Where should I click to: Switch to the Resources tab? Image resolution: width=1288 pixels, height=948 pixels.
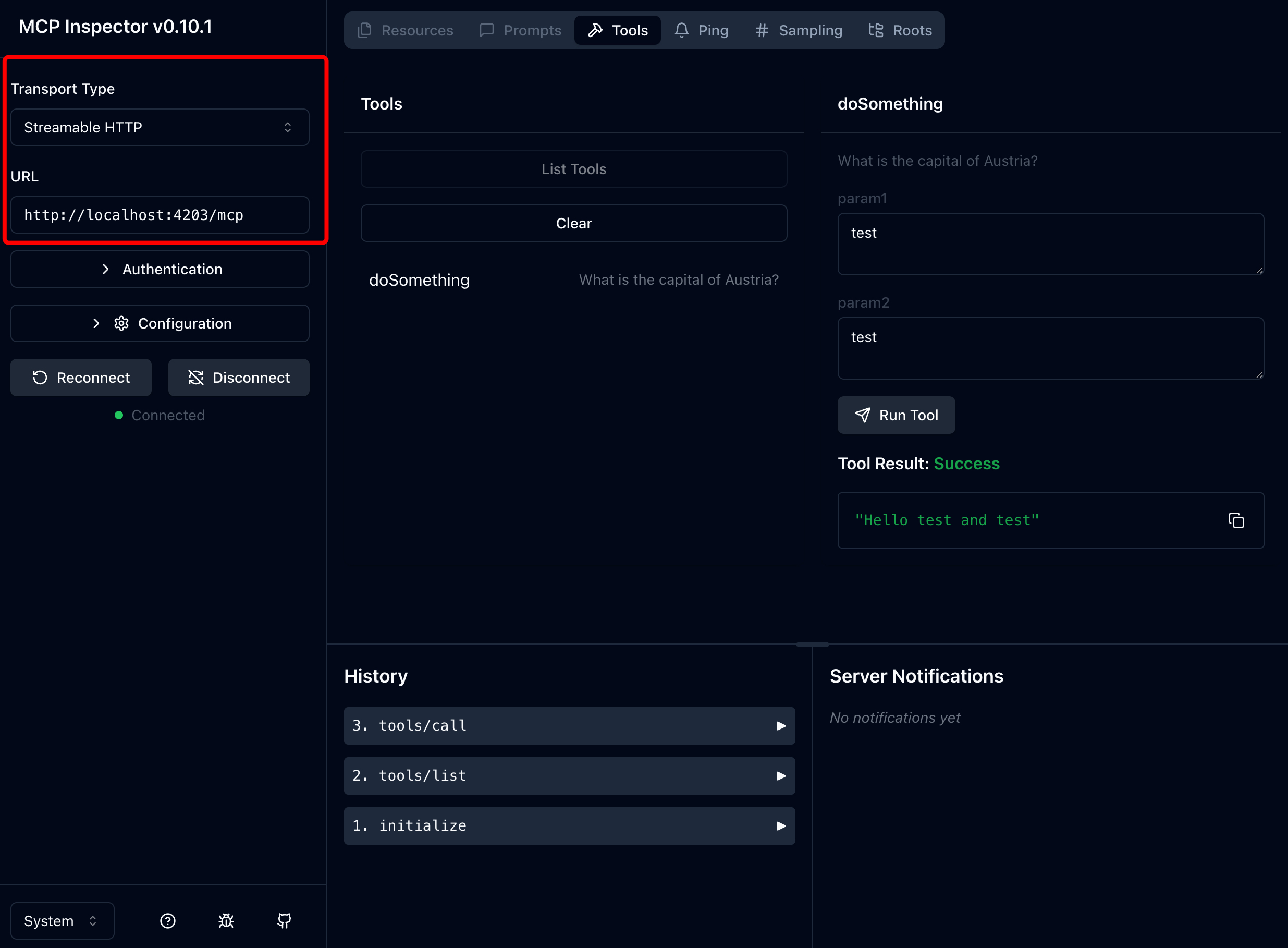(406, 30)
